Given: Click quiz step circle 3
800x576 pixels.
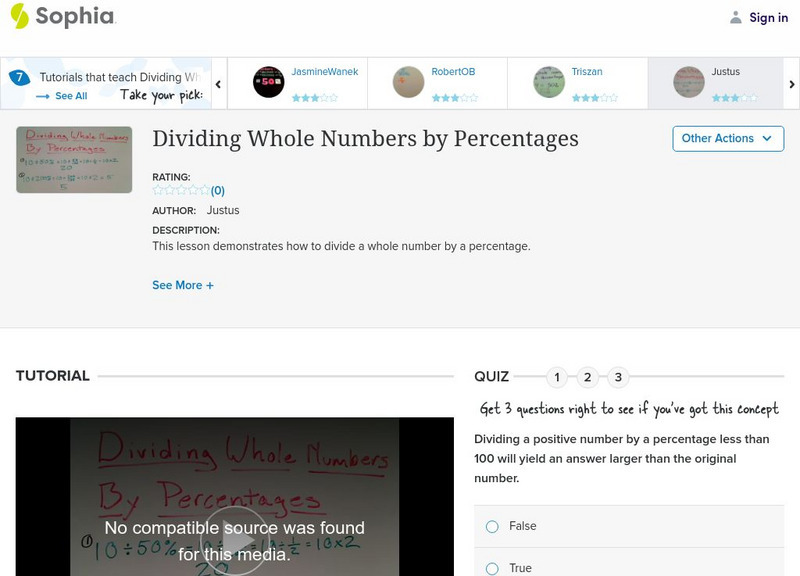Looking at the screenshot, I should tap(618, 377).
